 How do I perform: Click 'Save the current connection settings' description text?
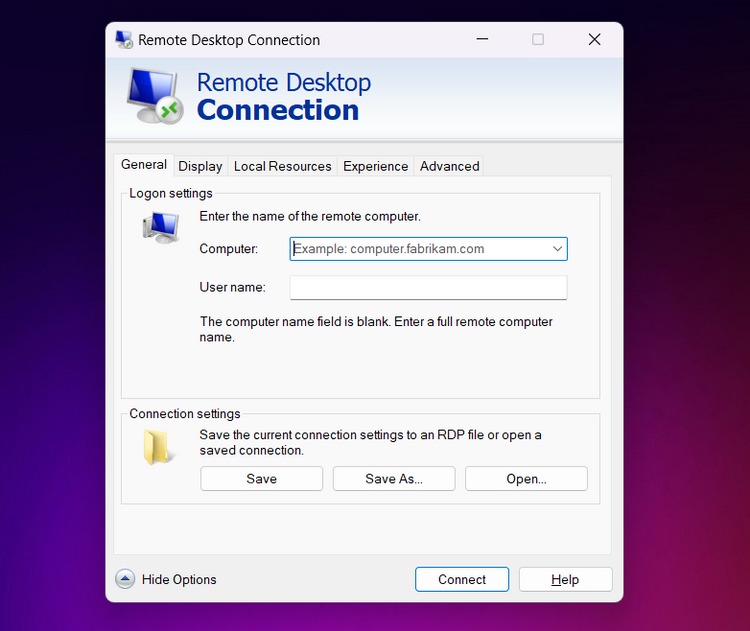coord(370,443)
